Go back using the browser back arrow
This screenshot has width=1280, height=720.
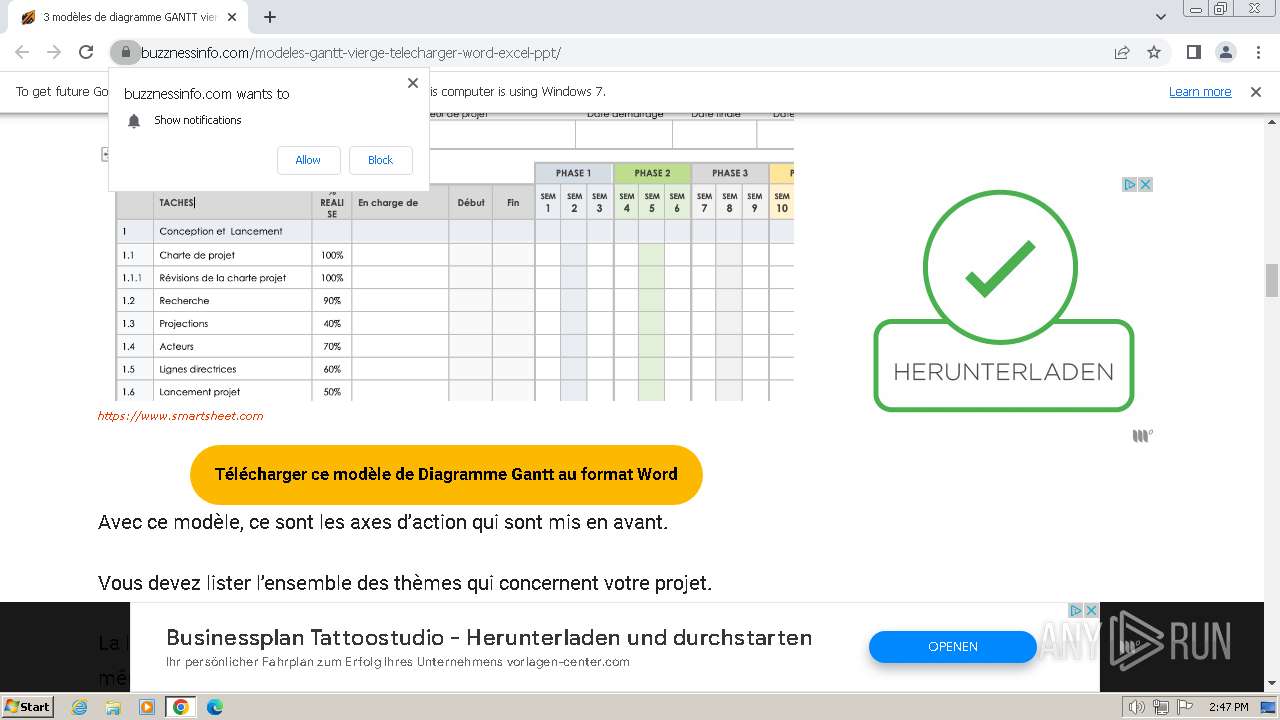22,52
